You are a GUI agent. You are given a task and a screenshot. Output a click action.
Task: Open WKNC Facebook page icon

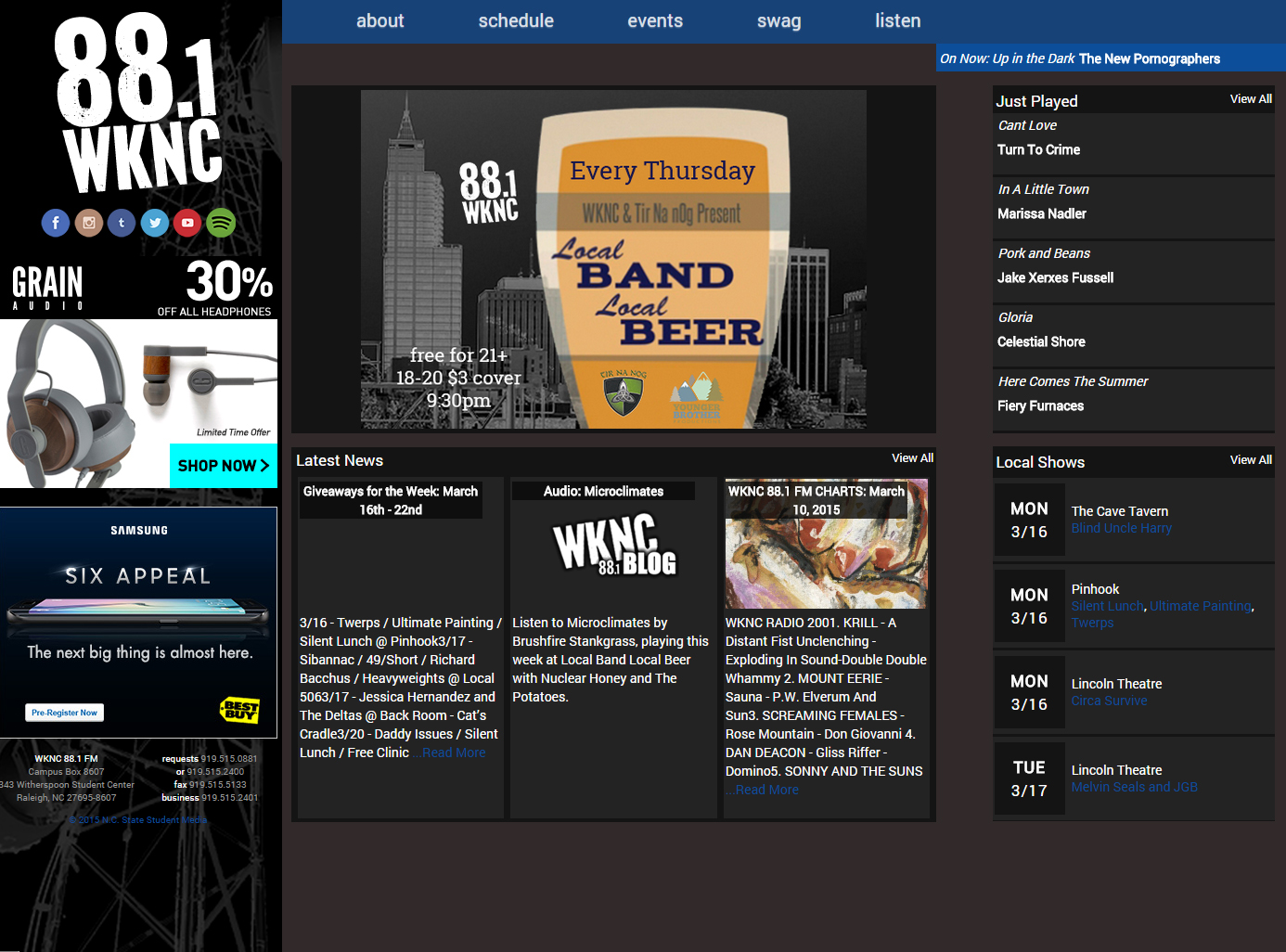[56, 223]
